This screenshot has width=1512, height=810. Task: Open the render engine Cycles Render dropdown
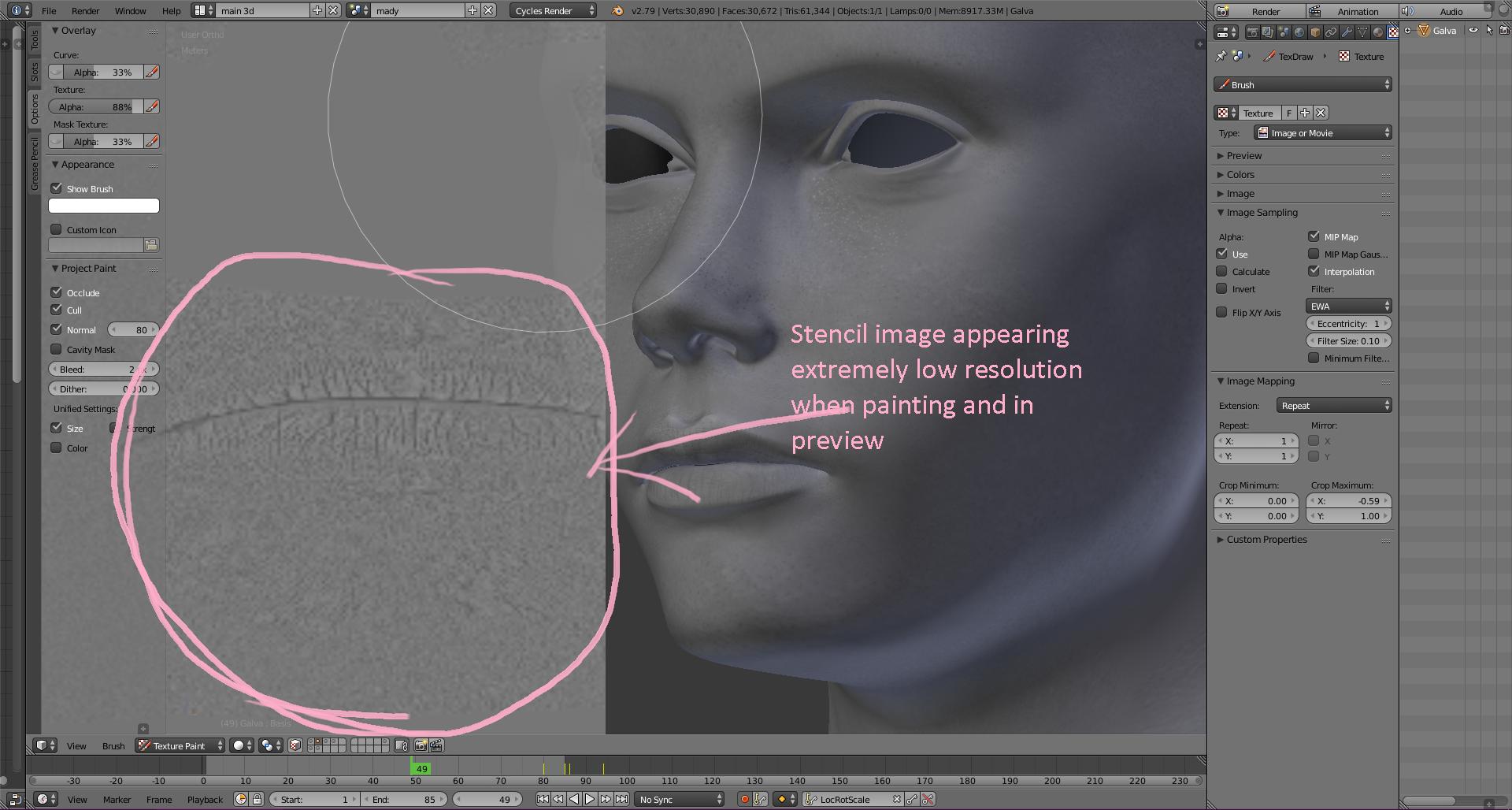click(554, 10)
